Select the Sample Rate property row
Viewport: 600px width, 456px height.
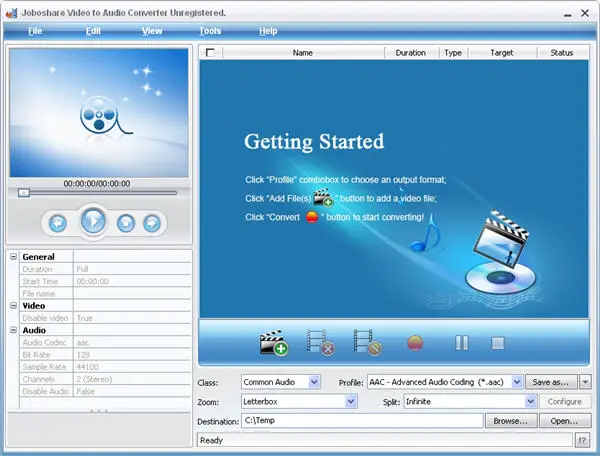click(x=105, y=367)
